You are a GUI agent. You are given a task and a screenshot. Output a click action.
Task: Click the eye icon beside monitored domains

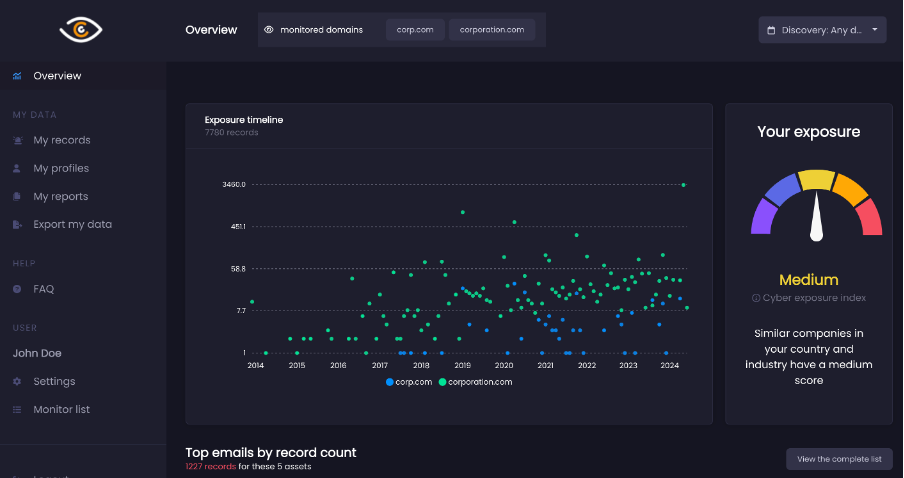point(268,30)
